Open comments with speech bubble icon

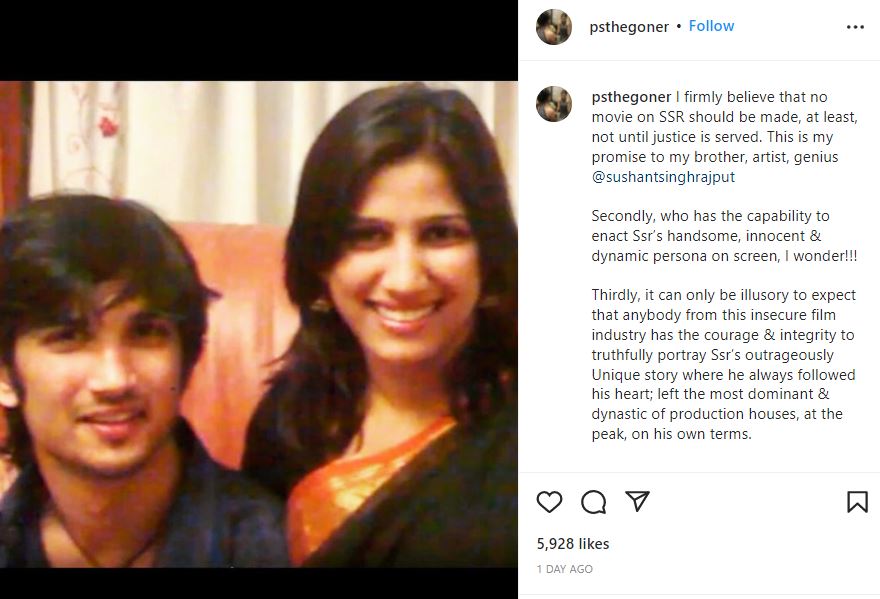pos(593,502)
